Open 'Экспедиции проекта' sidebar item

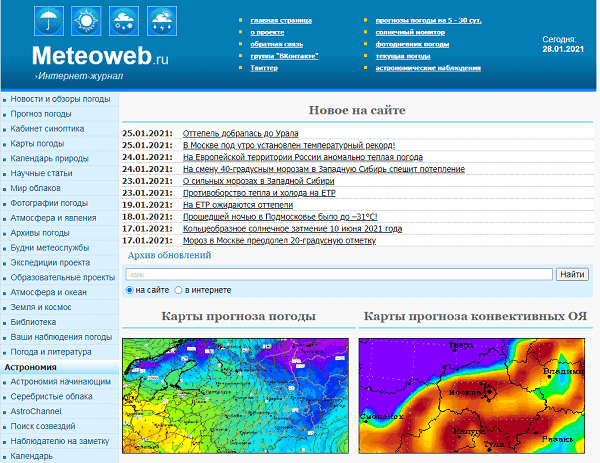click(x=50, y=263)
